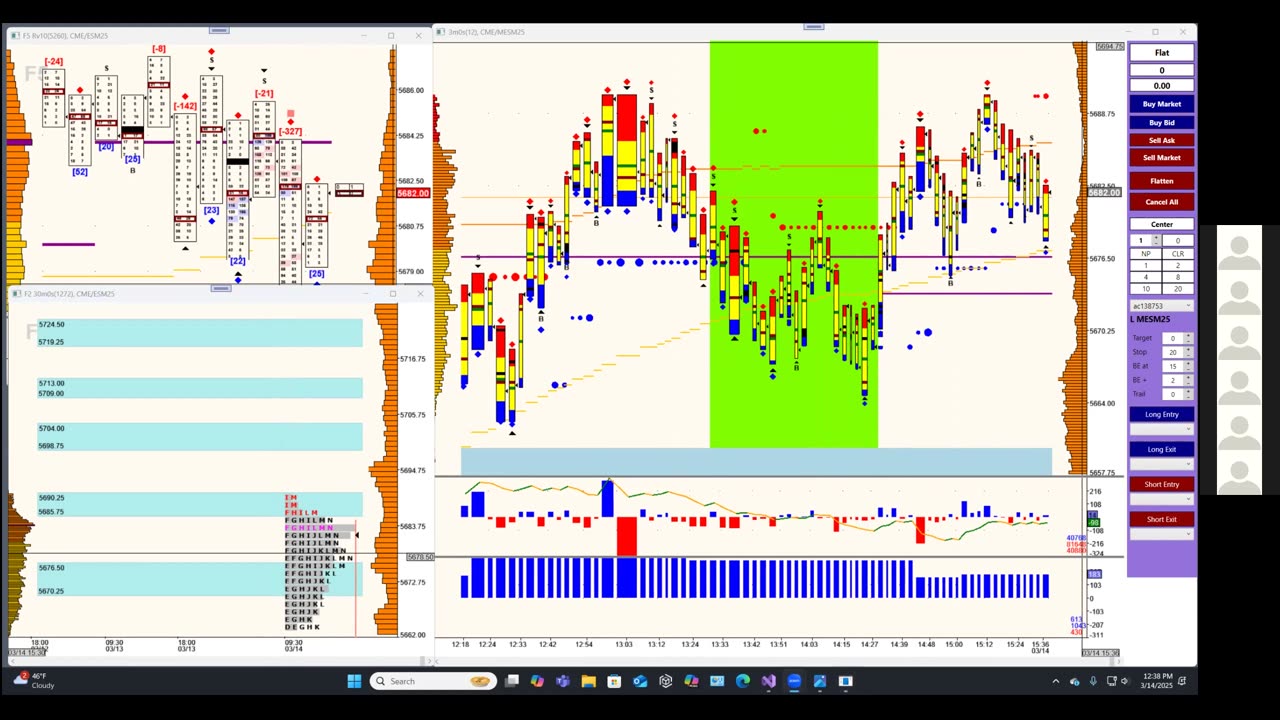This screenshot has height=720, width=1280.
Task: Expand the dropdown under Short Exit
Action: (1161, 534)
